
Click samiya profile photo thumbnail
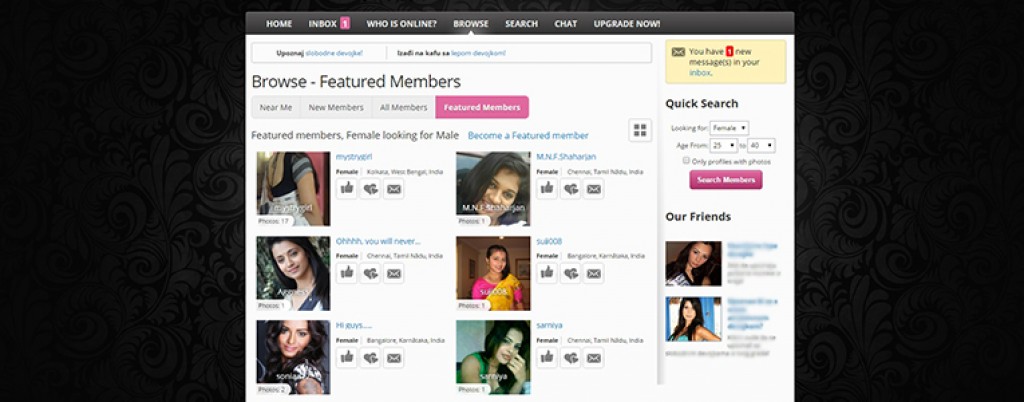coord(493,357)
